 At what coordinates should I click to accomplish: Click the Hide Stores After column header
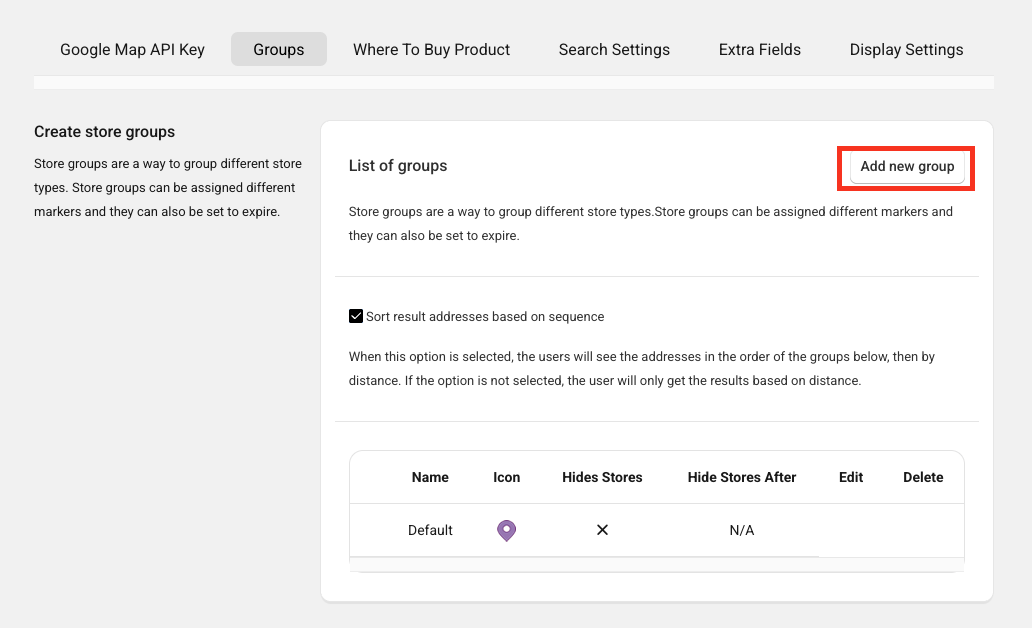[742, 477]
